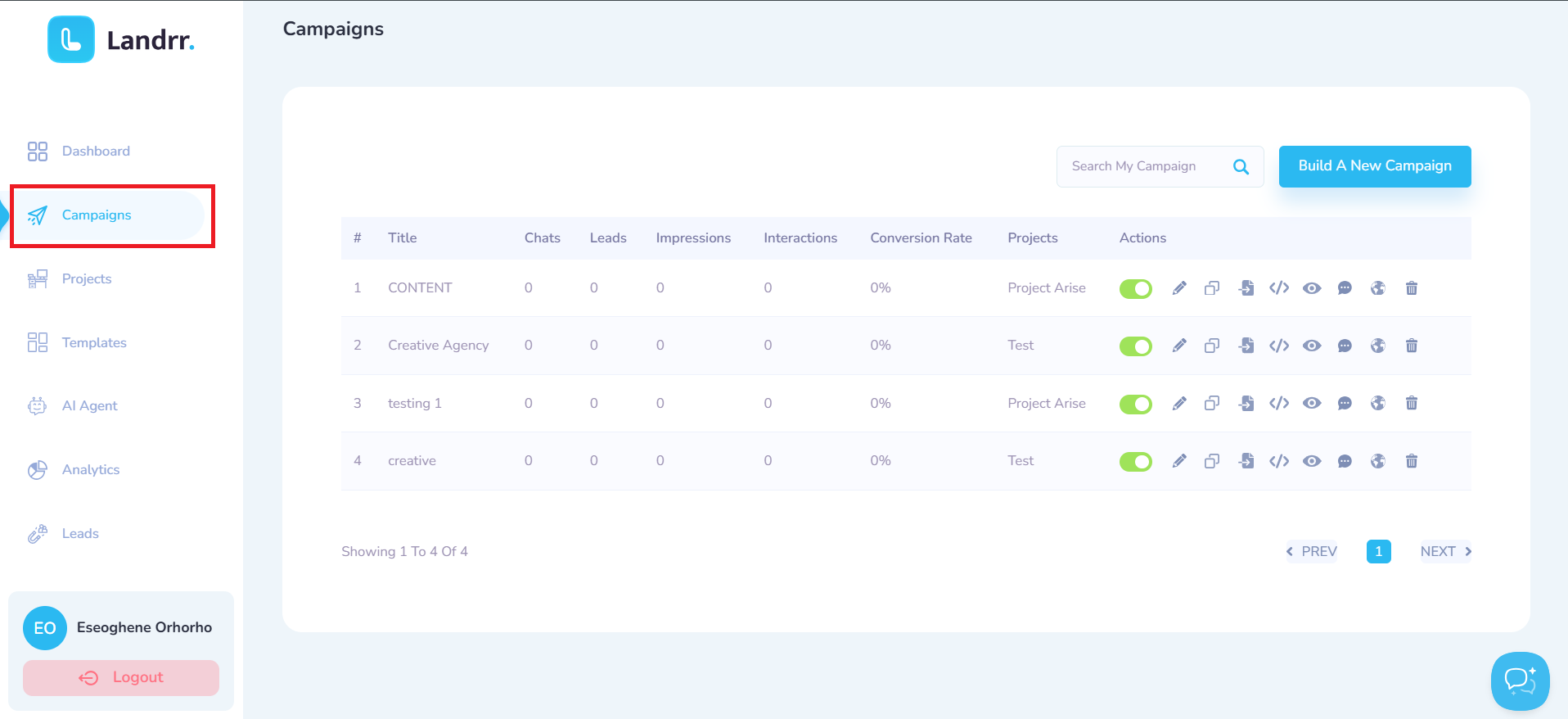Toggle the testing 1 campaign switch
The image size is (1568, 719).
(x=1136, y=404)
